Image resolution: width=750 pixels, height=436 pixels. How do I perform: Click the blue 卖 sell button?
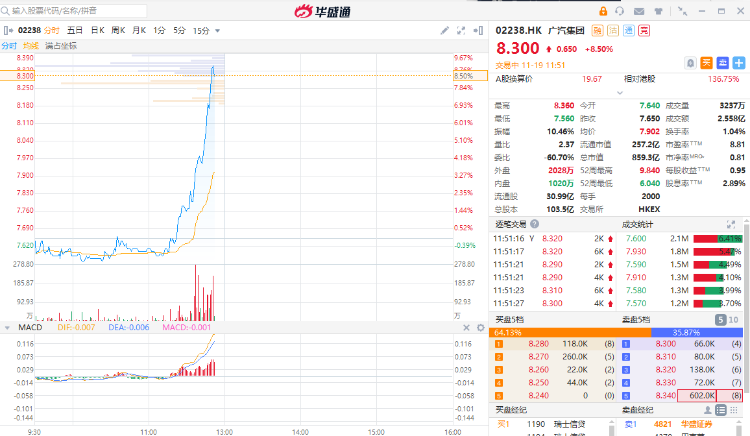click(723, 63)
